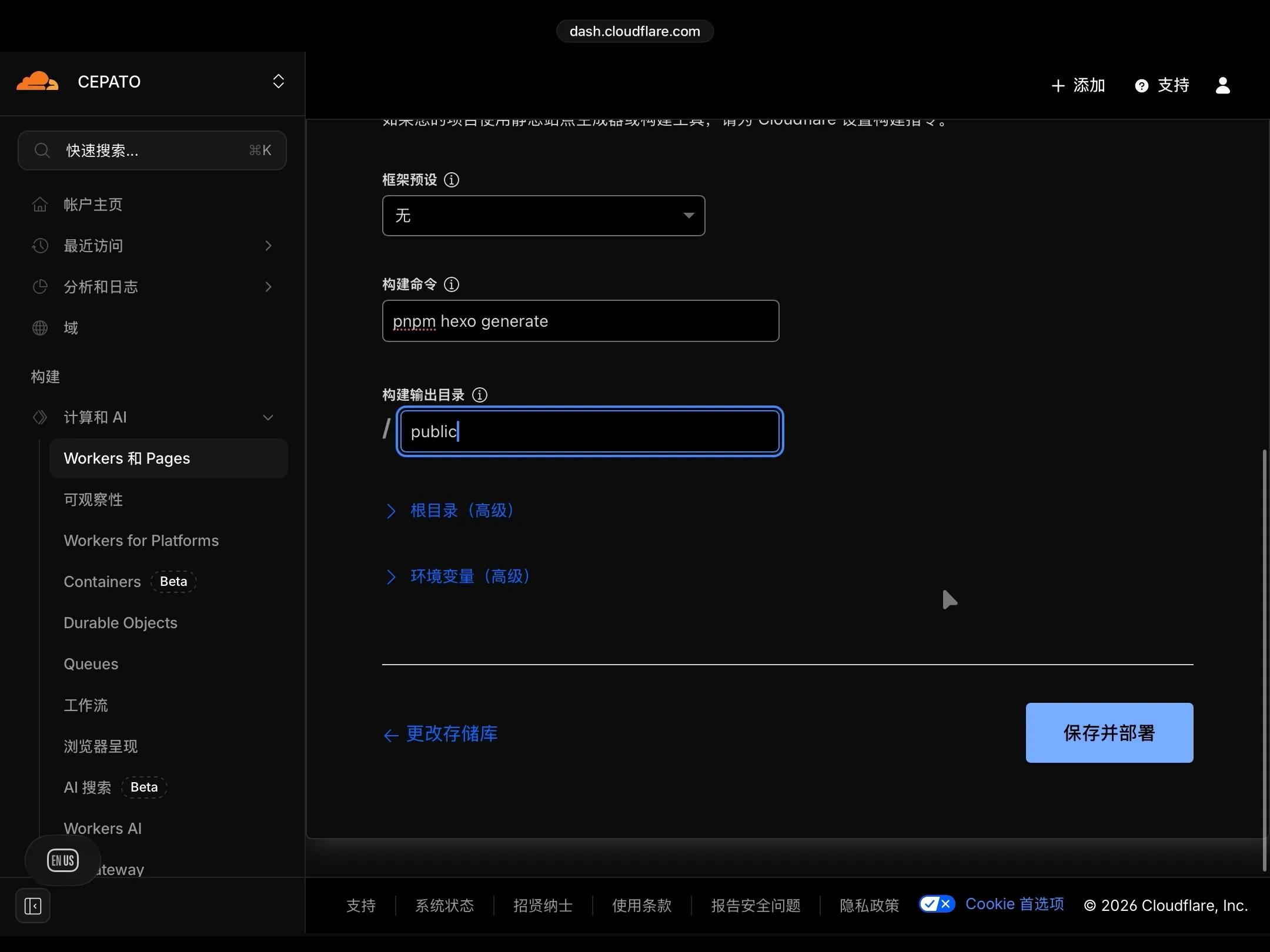Click the chart icon beside 分析和日志
This screenshot has height=952, width=1270.
click(39, 287)
